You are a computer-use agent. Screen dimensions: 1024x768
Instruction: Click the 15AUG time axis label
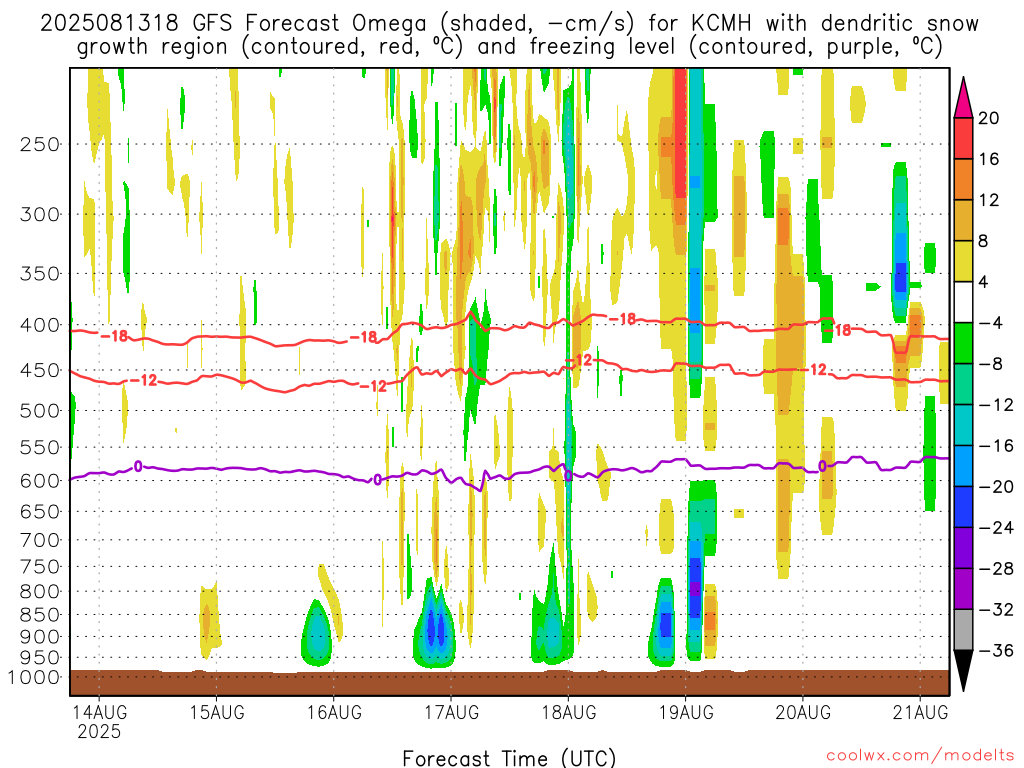pos(217,712)
